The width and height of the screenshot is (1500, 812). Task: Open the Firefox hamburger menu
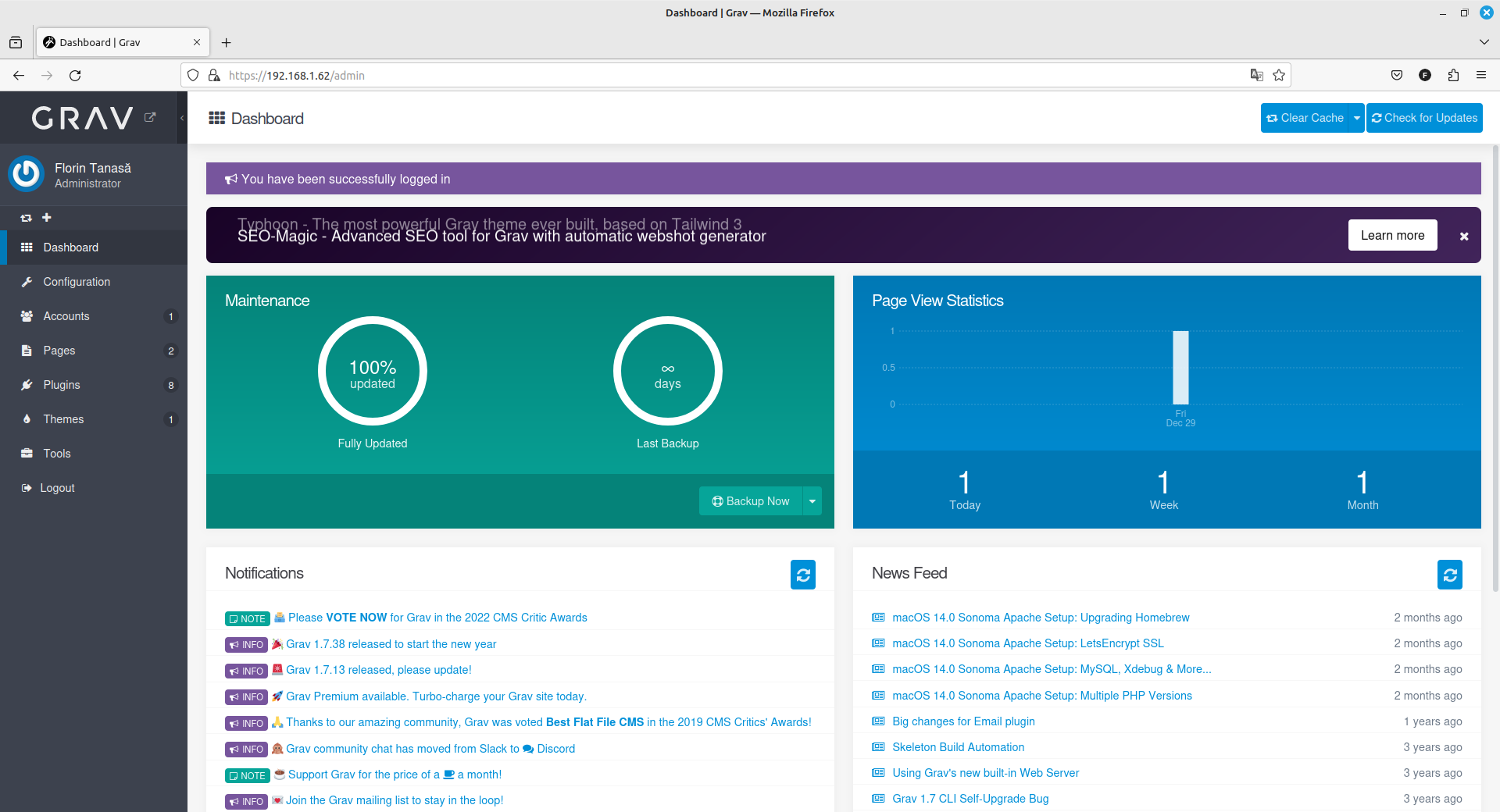tap(1481, 75)
